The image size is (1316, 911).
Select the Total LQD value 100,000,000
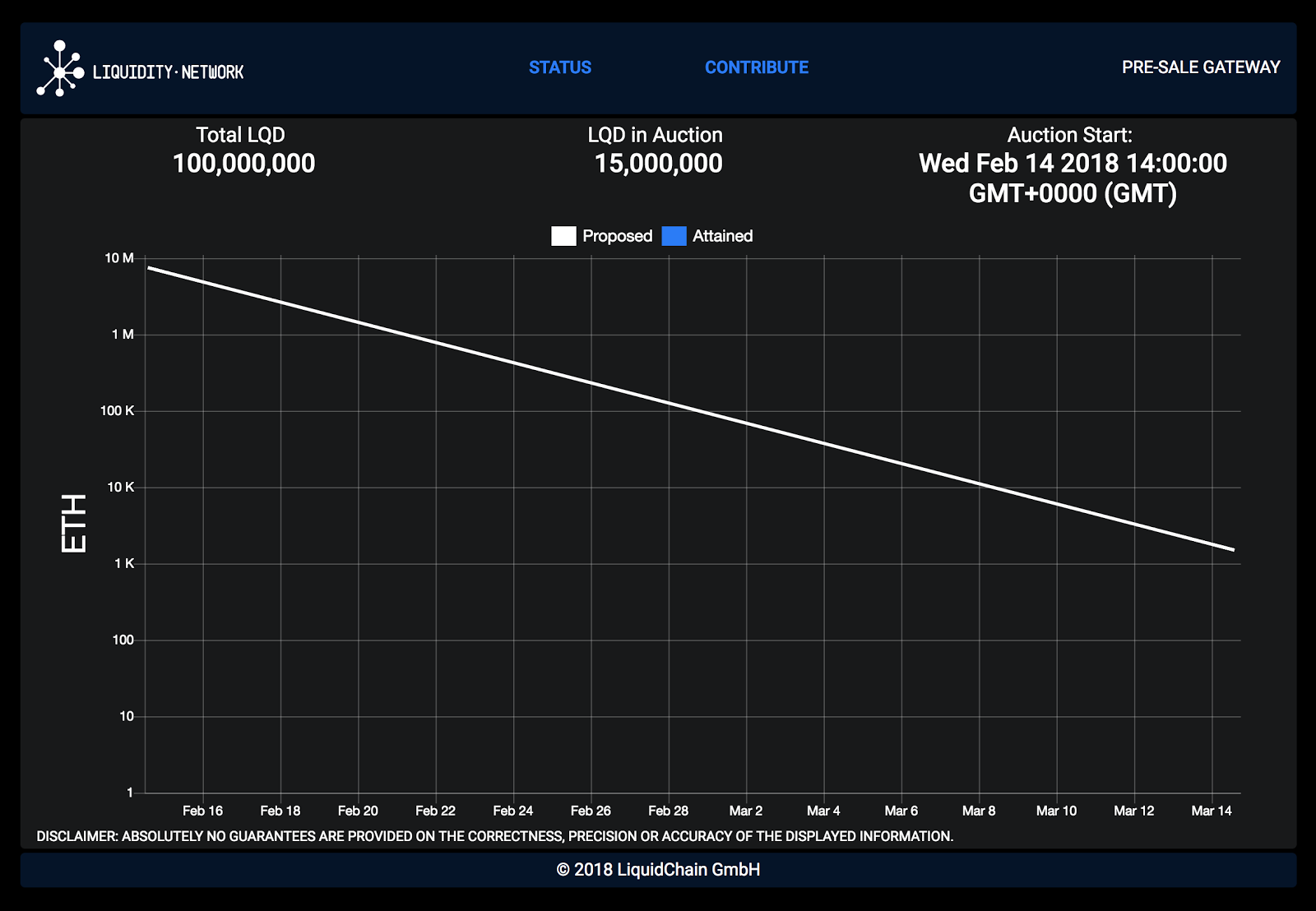tap(244, 164)
